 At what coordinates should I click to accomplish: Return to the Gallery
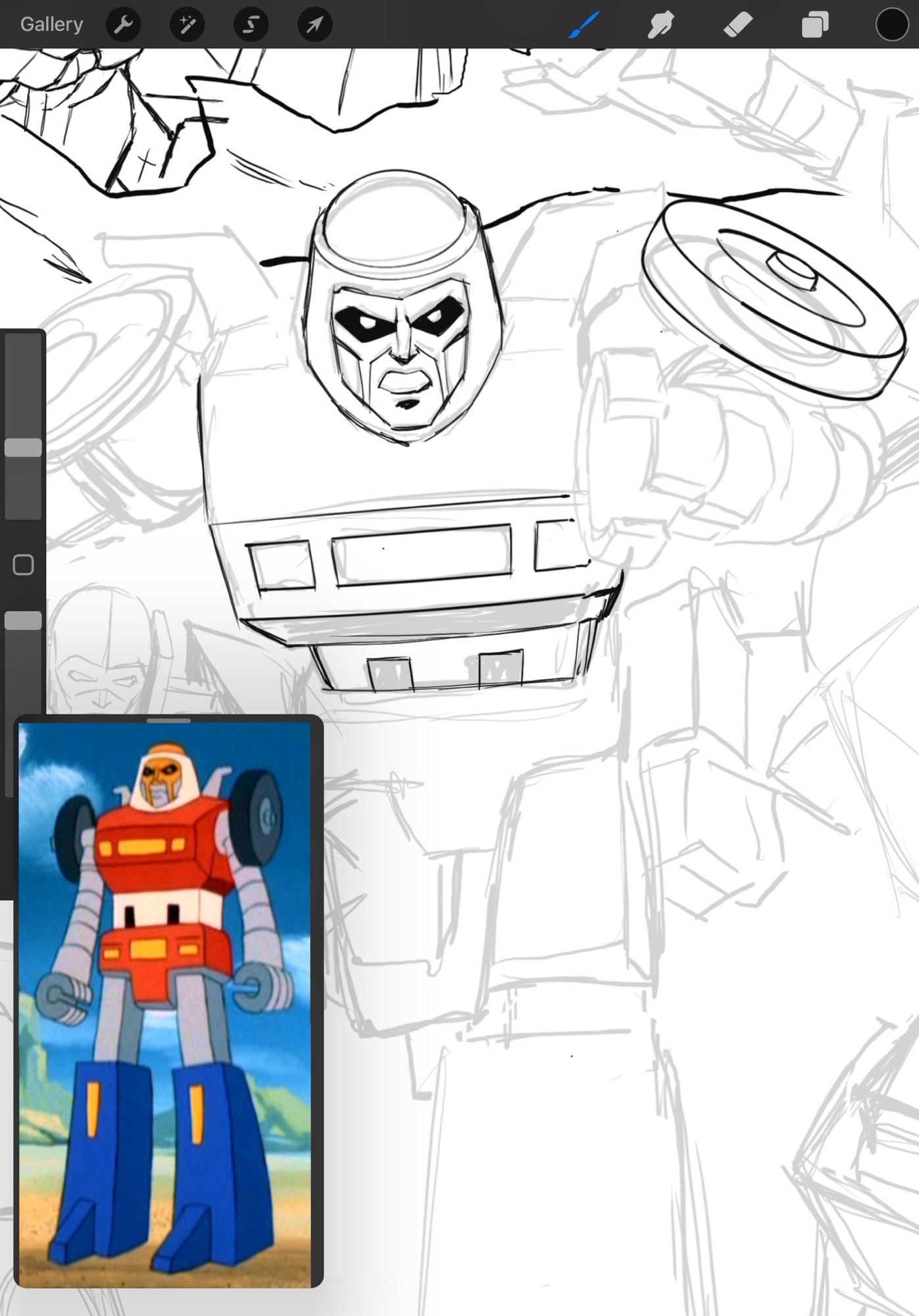tap(51, 24)
